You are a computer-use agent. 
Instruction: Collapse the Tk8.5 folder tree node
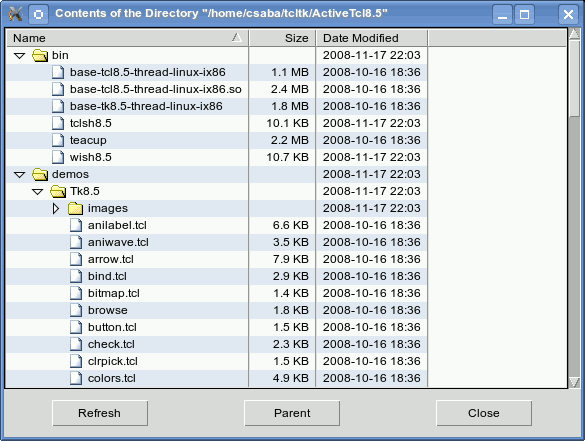pyautogui.click(x=37, y=192)
